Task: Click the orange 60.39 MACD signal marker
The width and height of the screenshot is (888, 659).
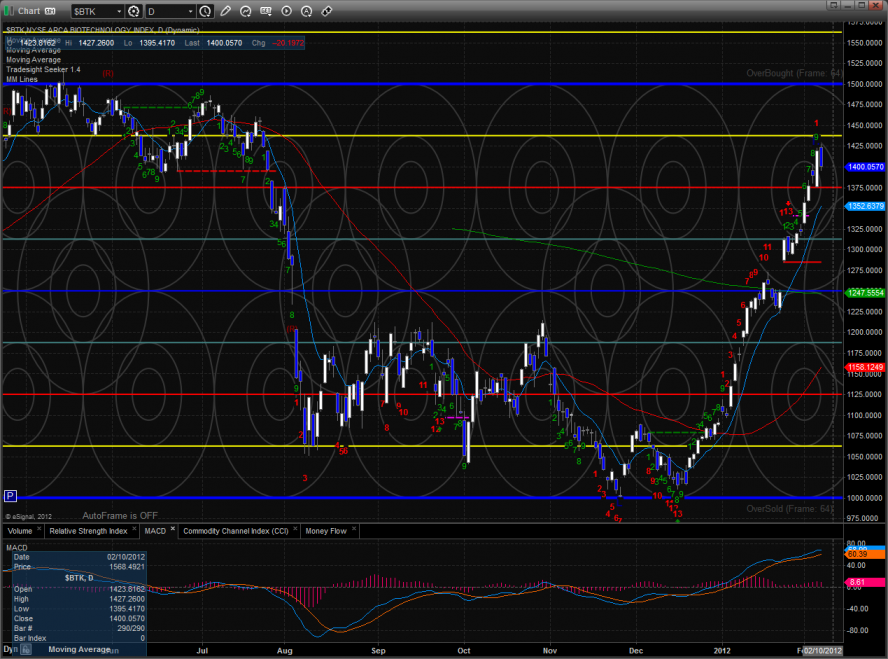Action: click(865, 554)
